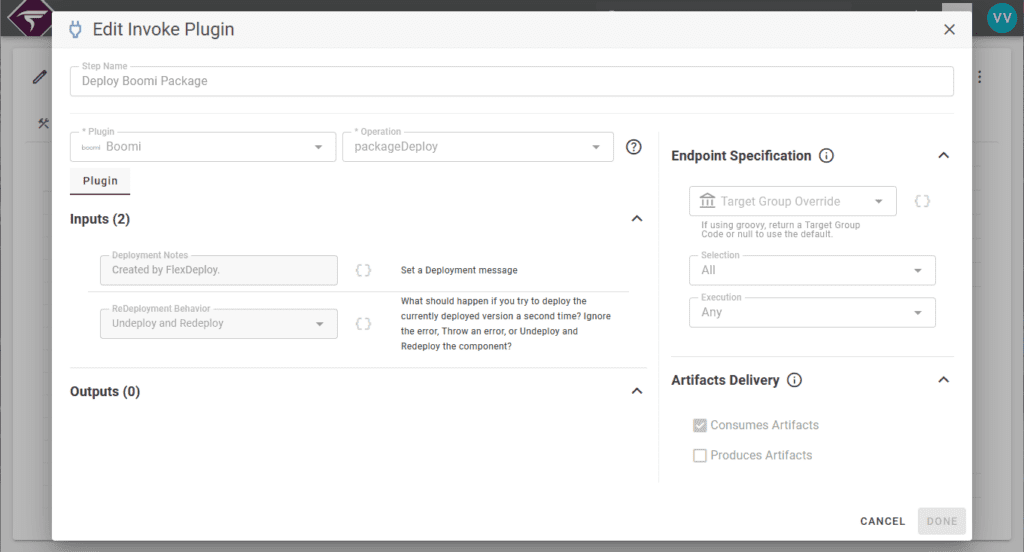Open the three-dot more options menu
This screenshot has height=552, width=1024.
980,77
